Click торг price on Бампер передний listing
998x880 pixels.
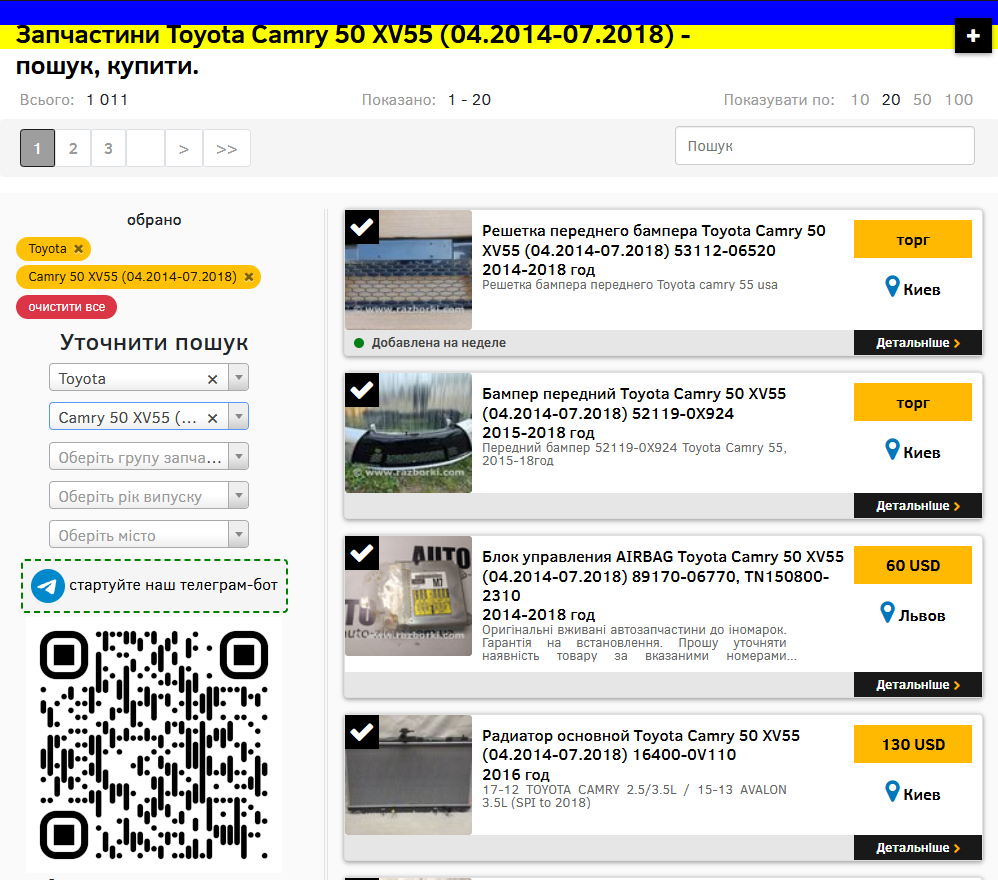coord(913,402)
